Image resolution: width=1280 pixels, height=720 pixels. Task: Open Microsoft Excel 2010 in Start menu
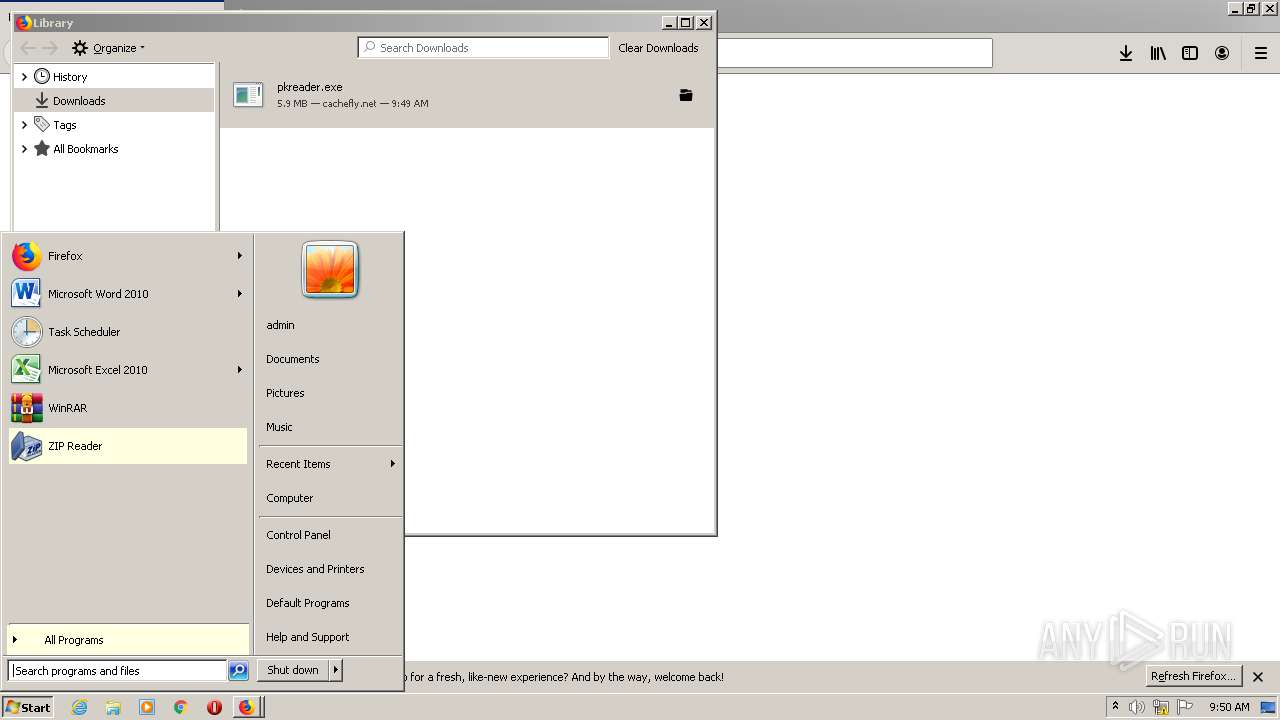128,370
